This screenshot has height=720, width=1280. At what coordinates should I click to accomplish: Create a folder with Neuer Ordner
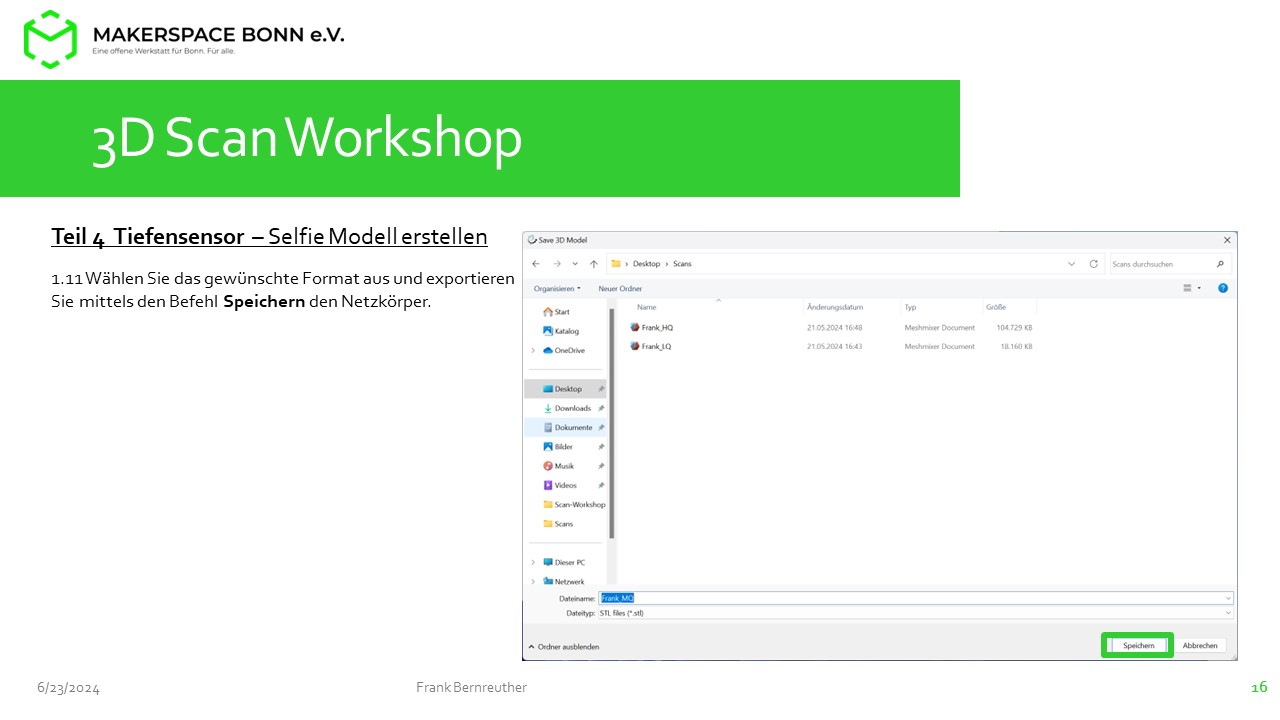tap(620, 288)
